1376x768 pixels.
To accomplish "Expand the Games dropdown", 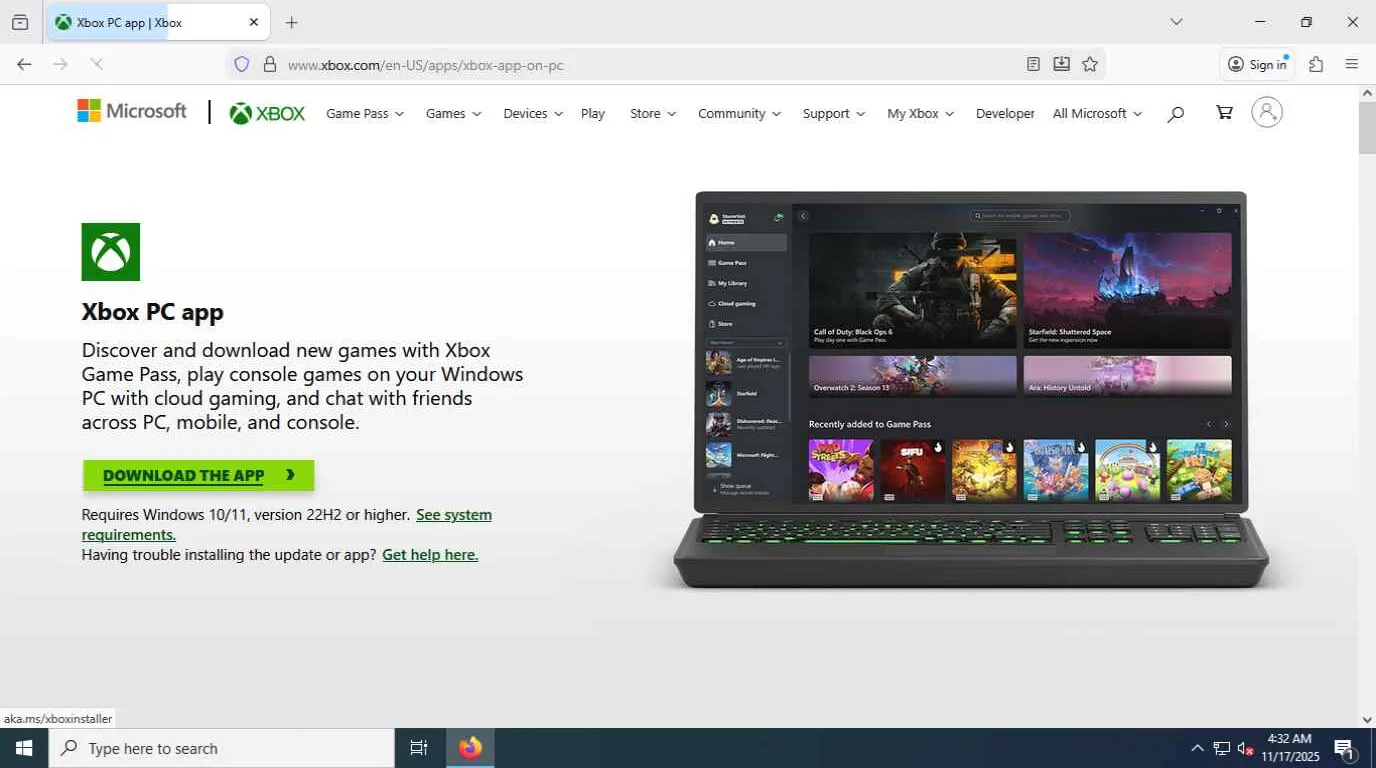I will 453,113.
